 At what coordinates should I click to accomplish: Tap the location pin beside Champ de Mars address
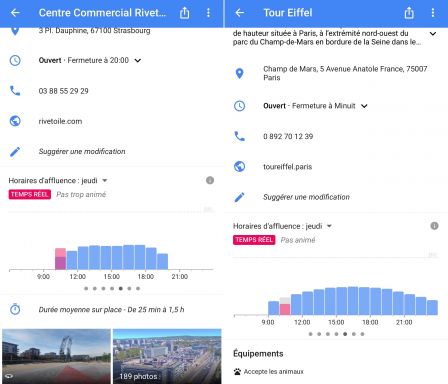point(239,73)
